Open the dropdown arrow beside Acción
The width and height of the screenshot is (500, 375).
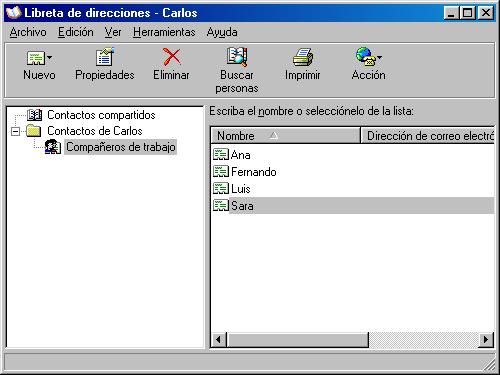point(379,57)
